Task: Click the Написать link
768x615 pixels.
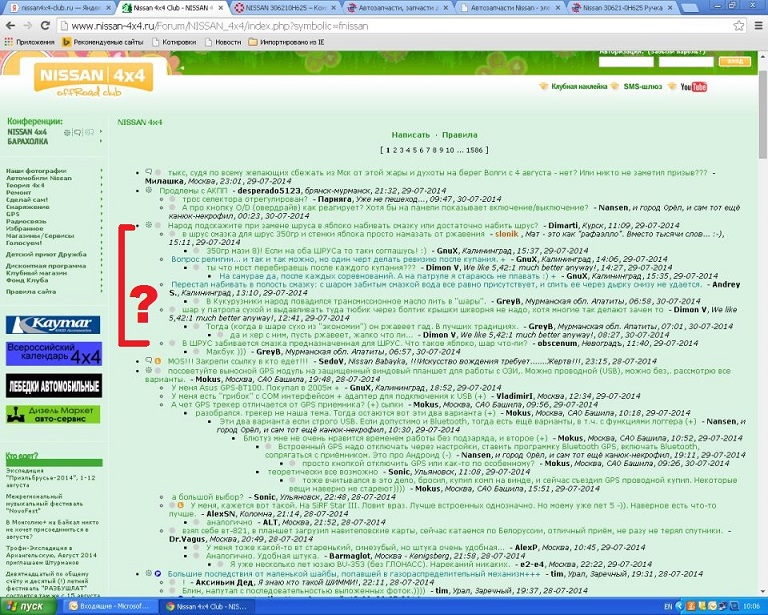Action: (x=410, y=135)
